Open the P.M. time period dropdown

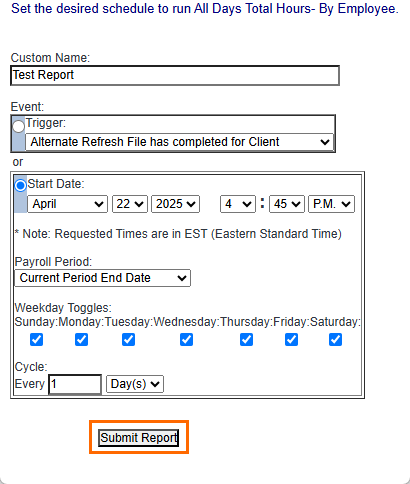332,204
